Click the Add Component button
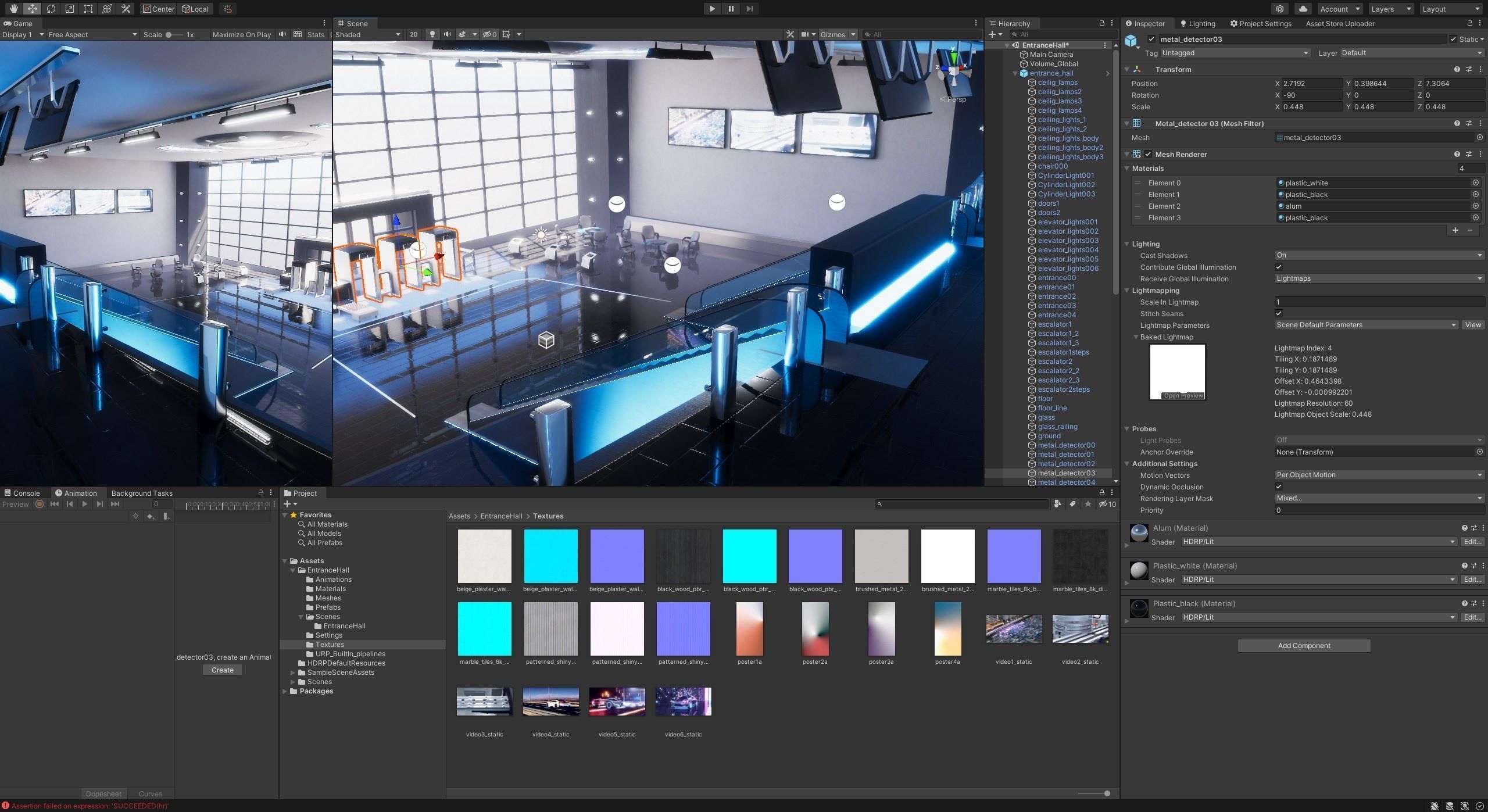 (x=1304, y=646)
